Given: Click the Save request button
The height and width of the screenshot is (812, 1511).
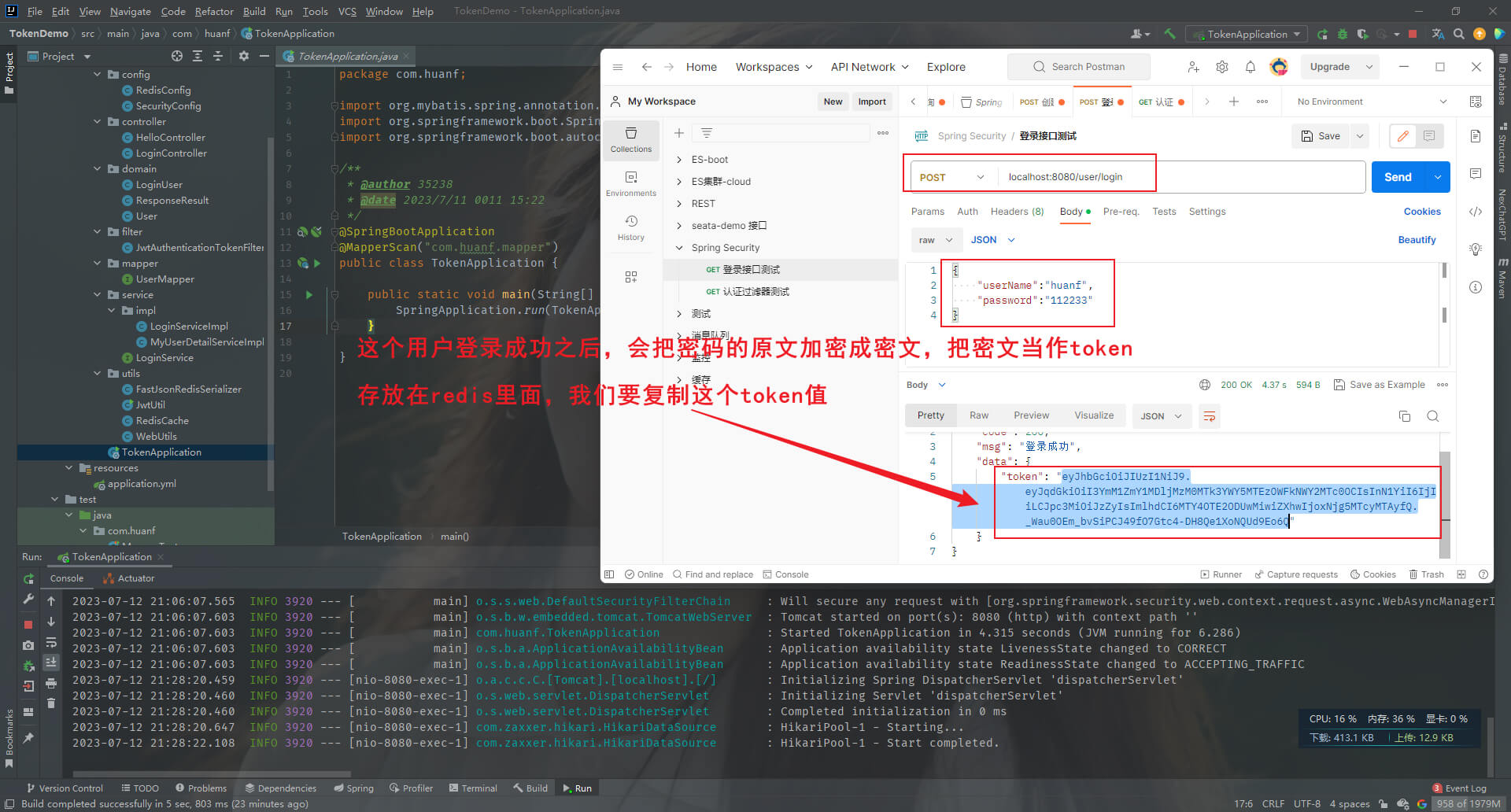Looking at the screenshot, I should pos(1320,136).
